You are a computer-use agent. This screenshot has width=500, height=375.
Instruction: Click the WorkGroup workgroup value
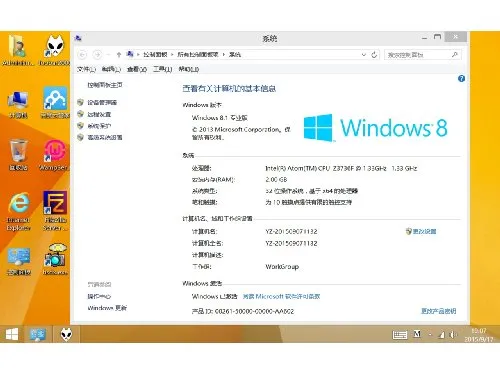tap(282, 267)
